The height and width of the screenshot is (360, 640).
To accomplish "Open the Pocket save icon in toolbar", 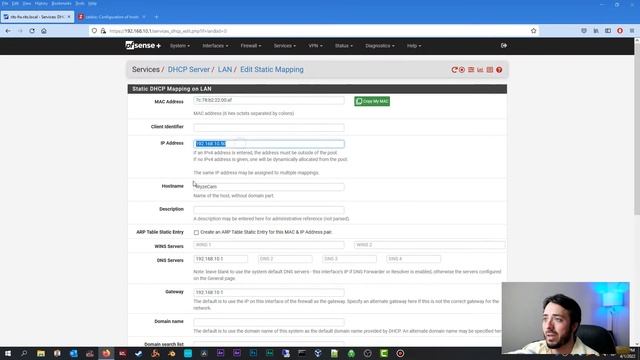I will pos(584,31).
